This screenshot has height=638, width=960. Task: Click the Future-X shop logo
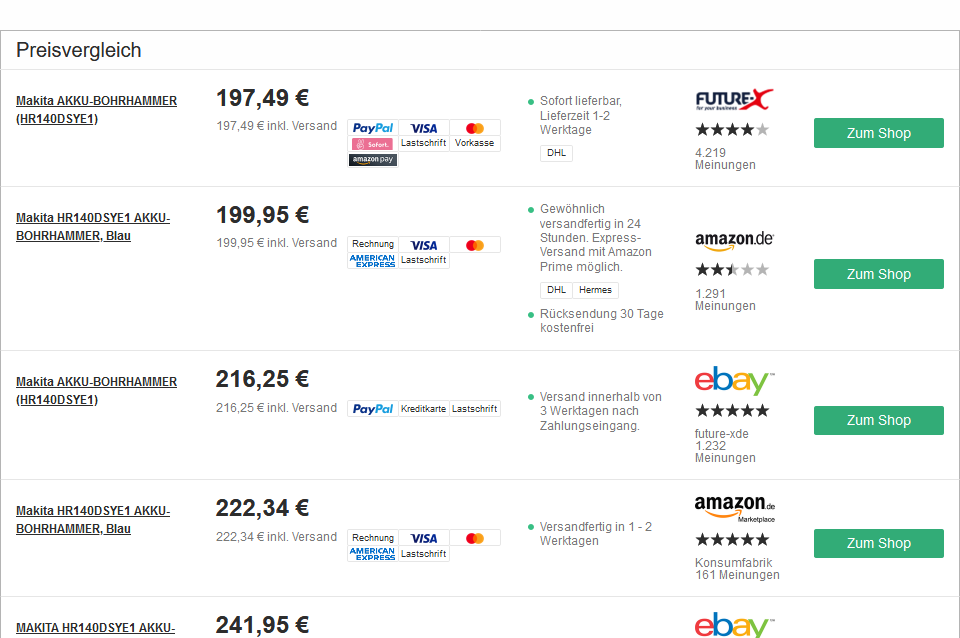(x=734, y=100)
